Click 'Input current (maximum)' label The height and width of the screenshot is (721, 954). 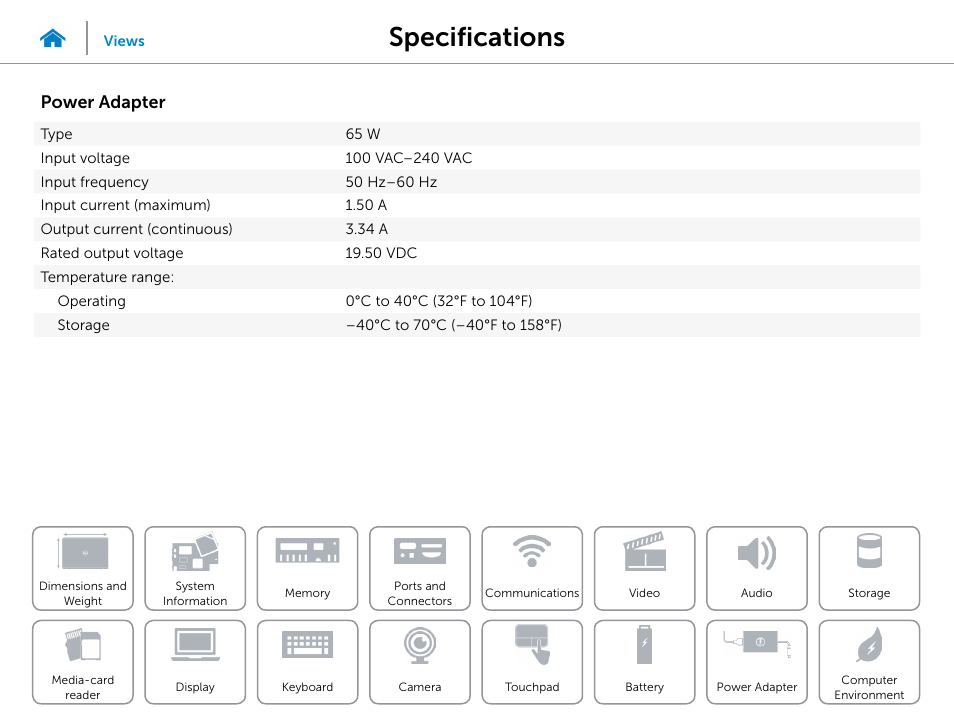(x=125, y=205)
